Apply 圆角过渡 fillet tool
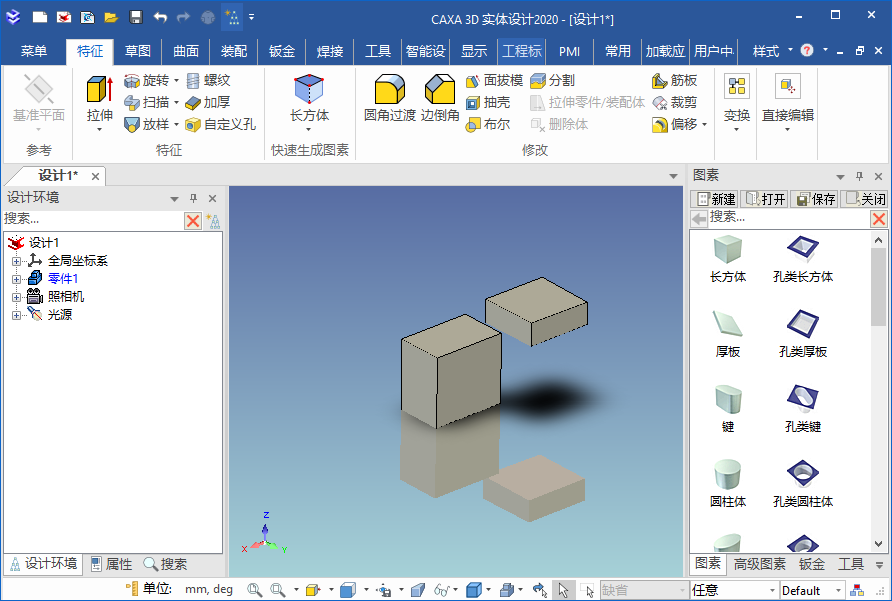Image resolution: width=892 pixels, height=601 pixels. pos(390,98)
